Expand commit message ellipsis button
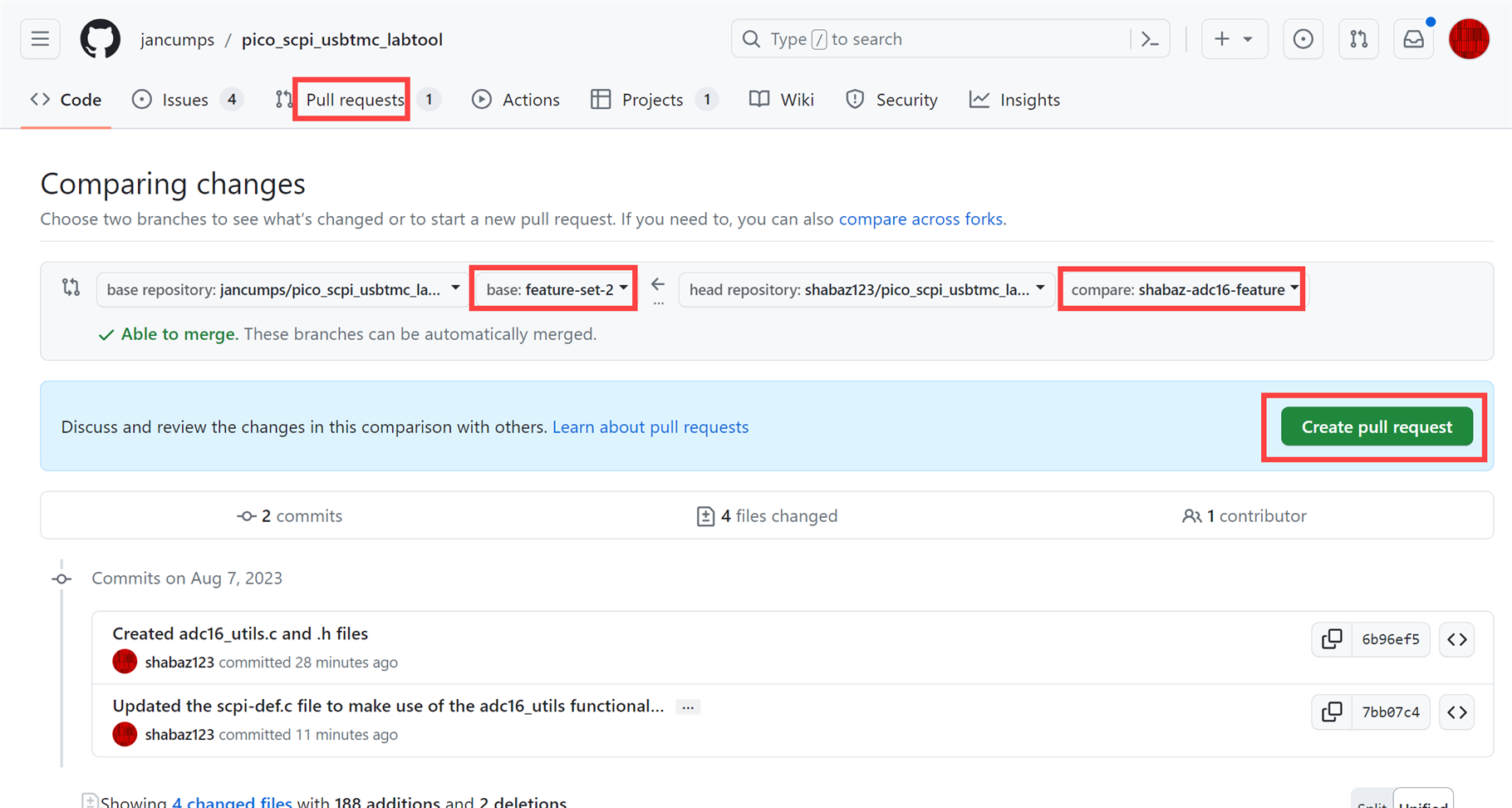Image resolution: width=1512 pixels, height=808 pixels. (x=688, y=707)
